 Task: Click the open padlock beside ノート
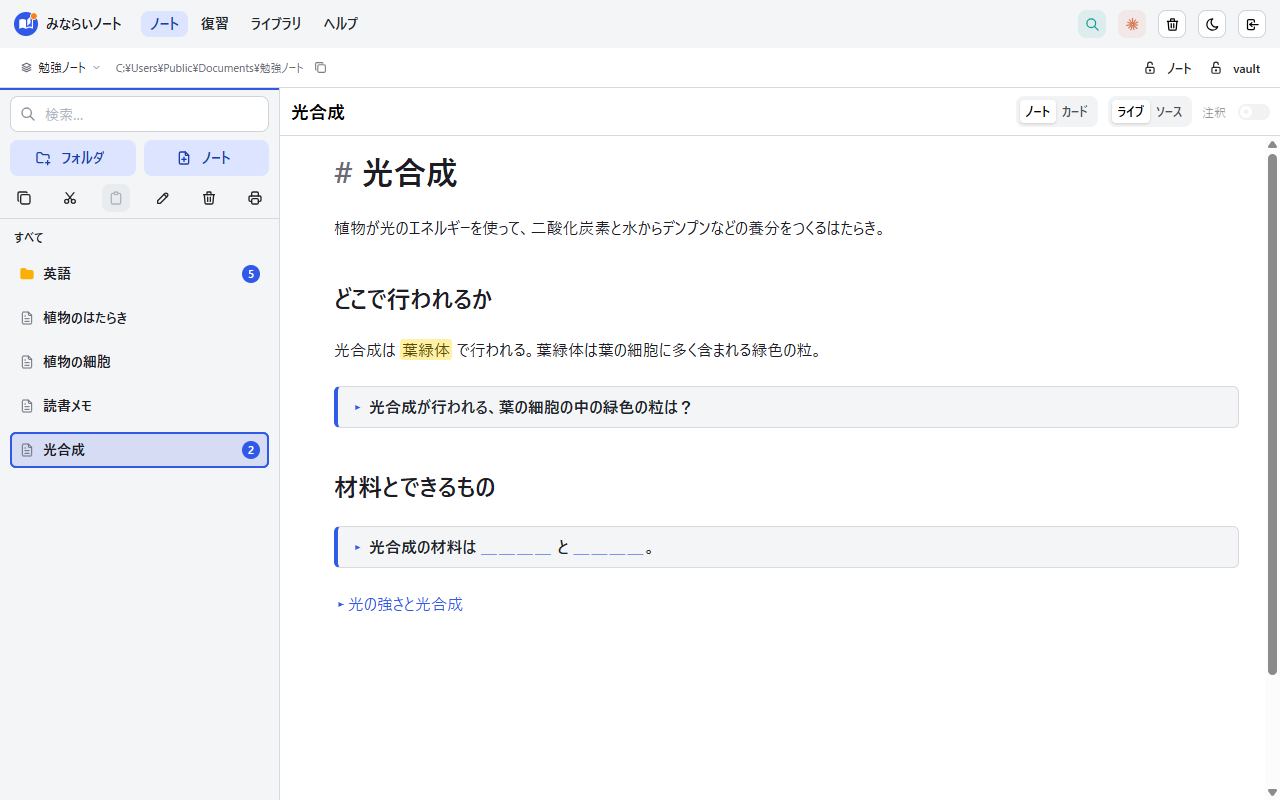1150,68
